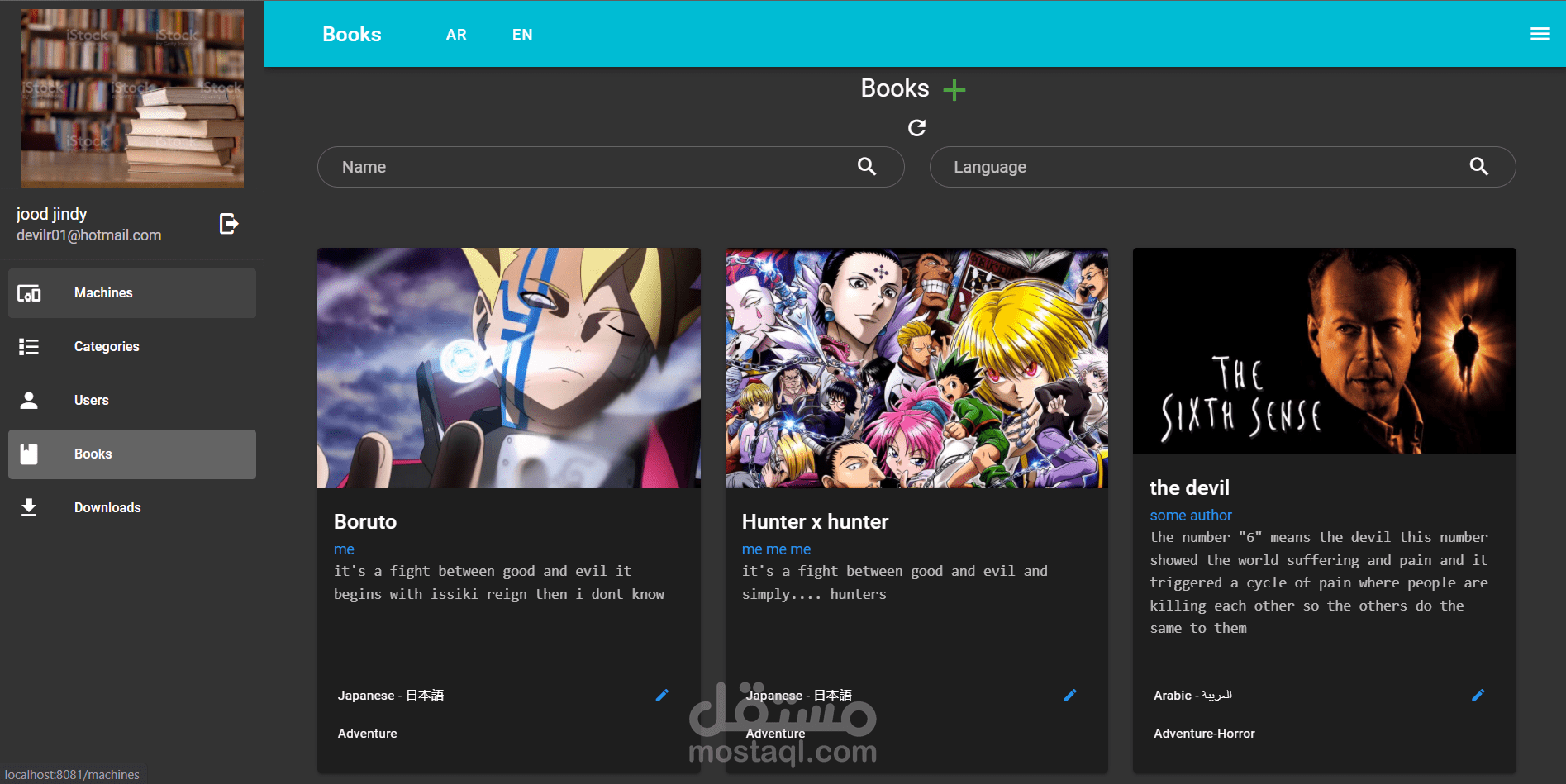The width and height of the screenshot is (1566, 784).
Task: Open the Boruto cover image
Action: [x=509, y=368]
